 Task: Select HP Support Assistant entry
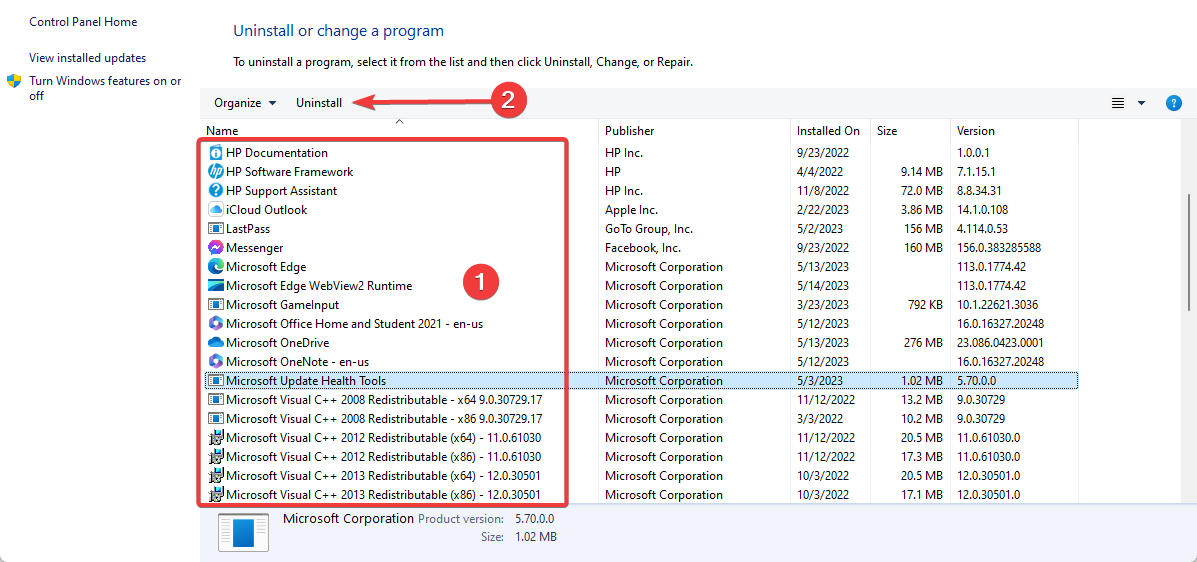[x=640, y=191]
